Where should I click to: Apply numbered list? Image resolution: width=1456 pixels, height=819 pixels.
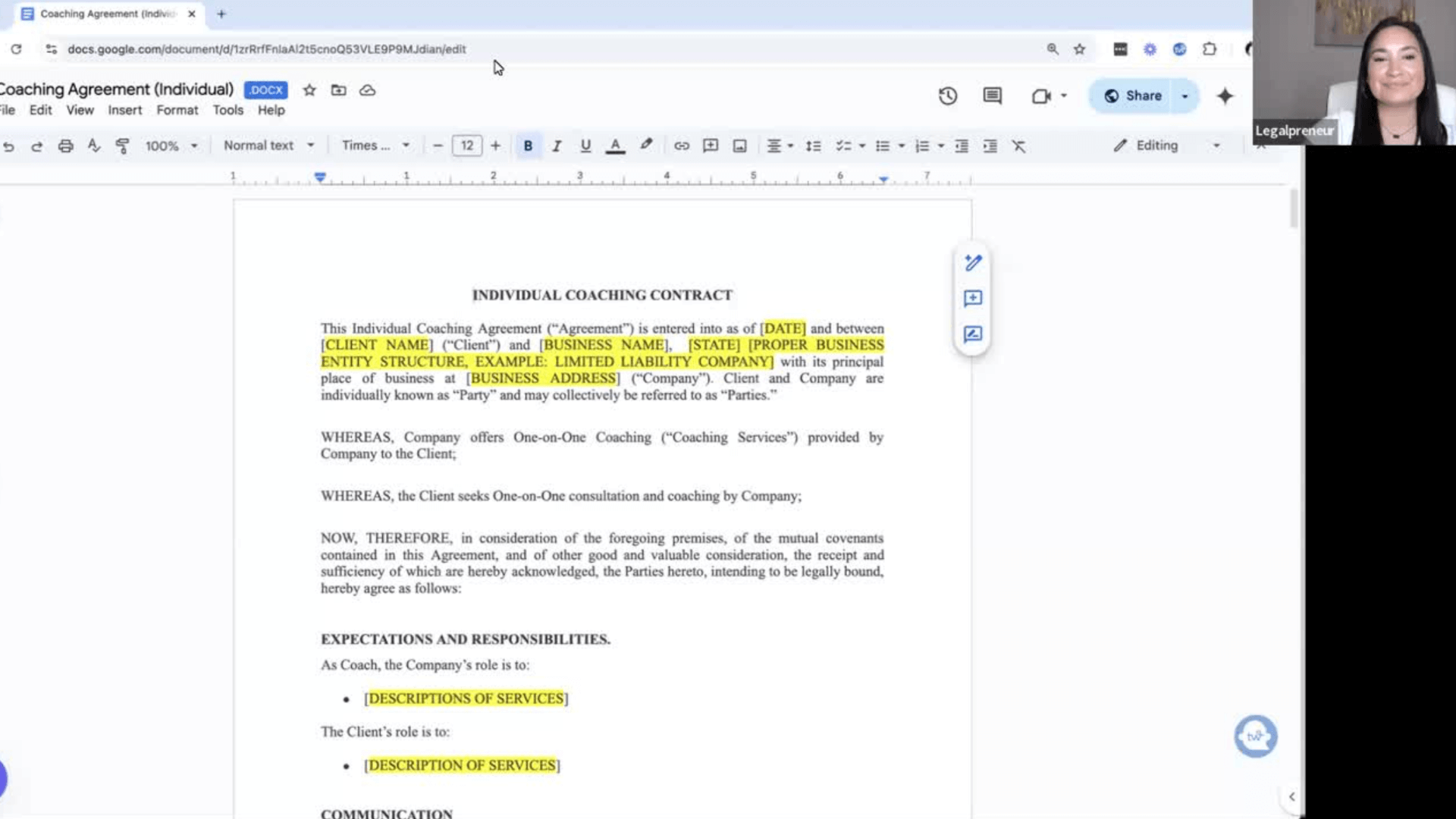(x=922, y=146)
